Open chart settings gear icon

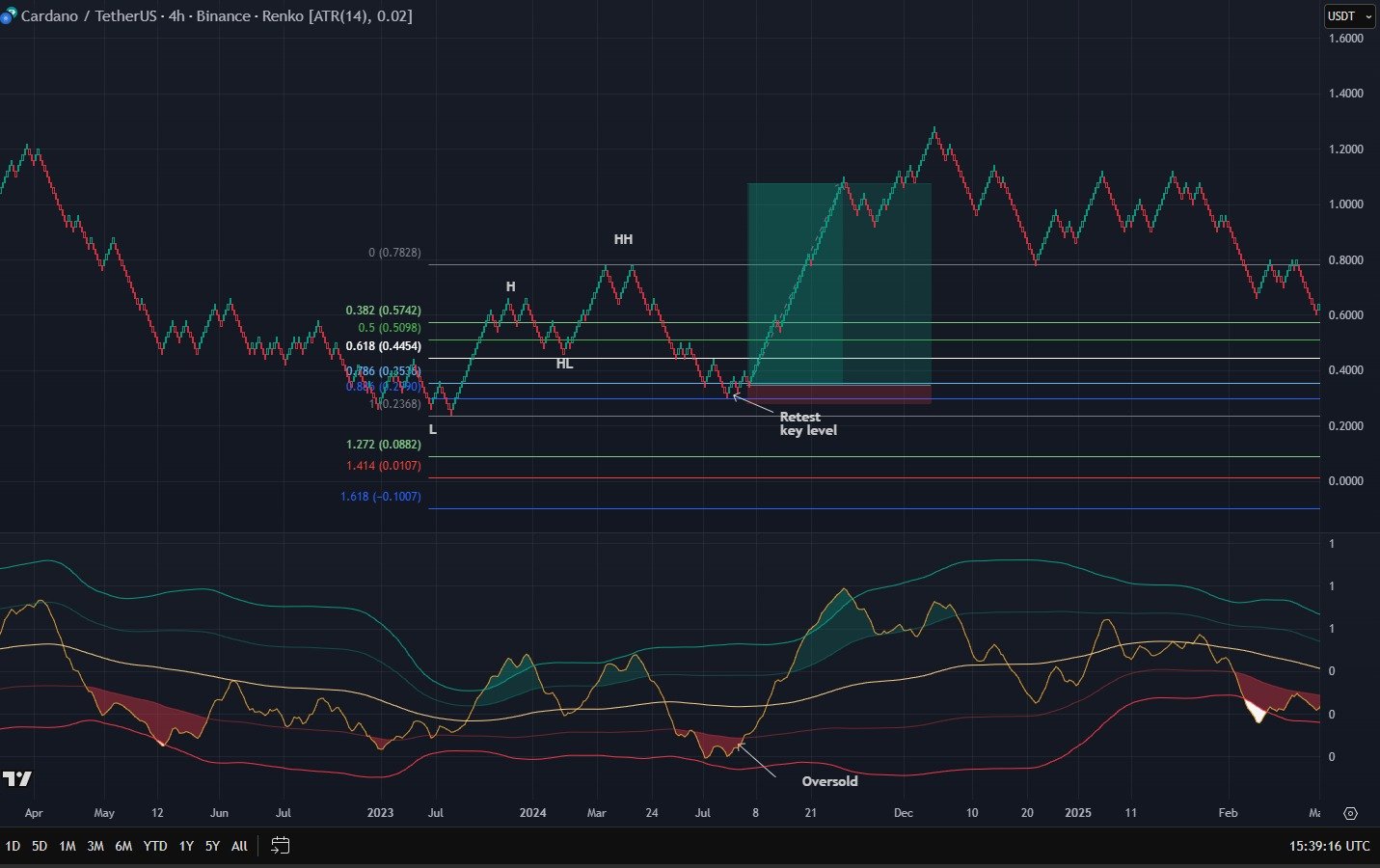click(x=1350, y=813)
